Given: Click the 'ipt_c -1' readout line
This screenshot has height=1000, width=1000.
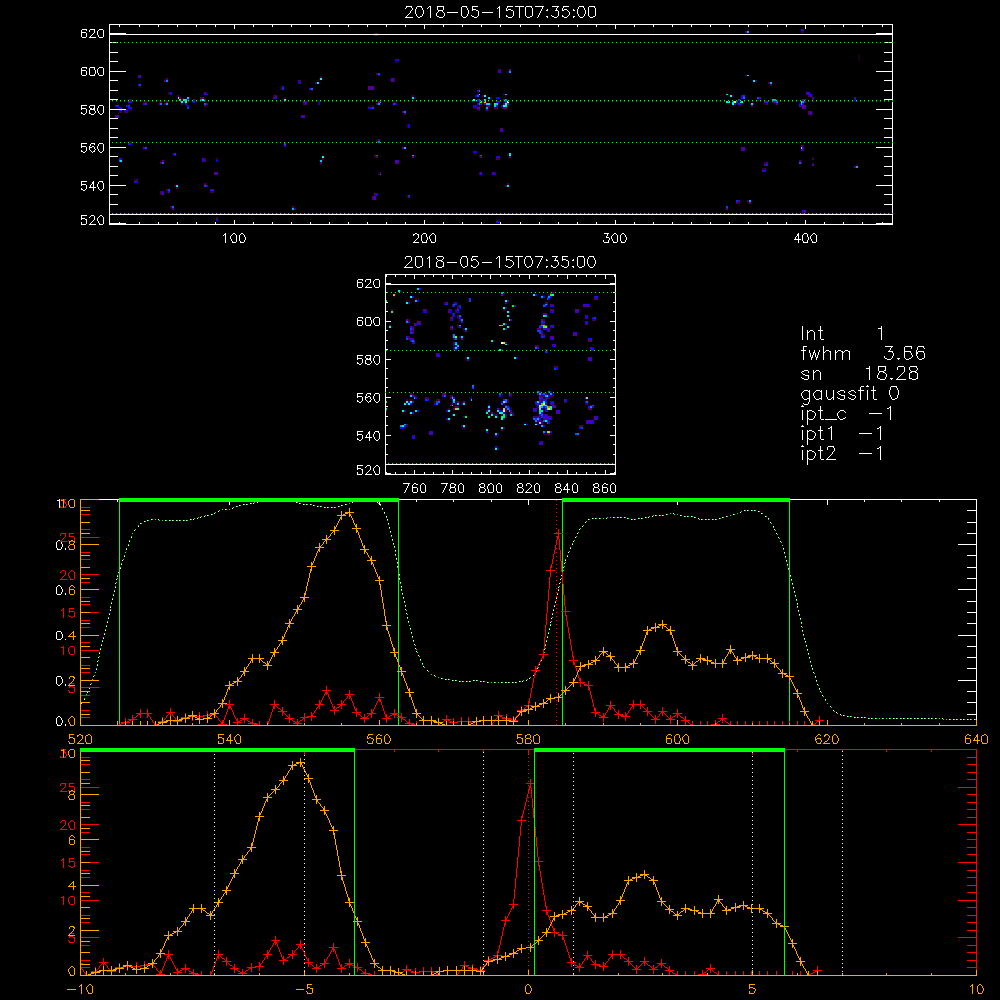Looking at the screenshot, I should coord(847,414).
